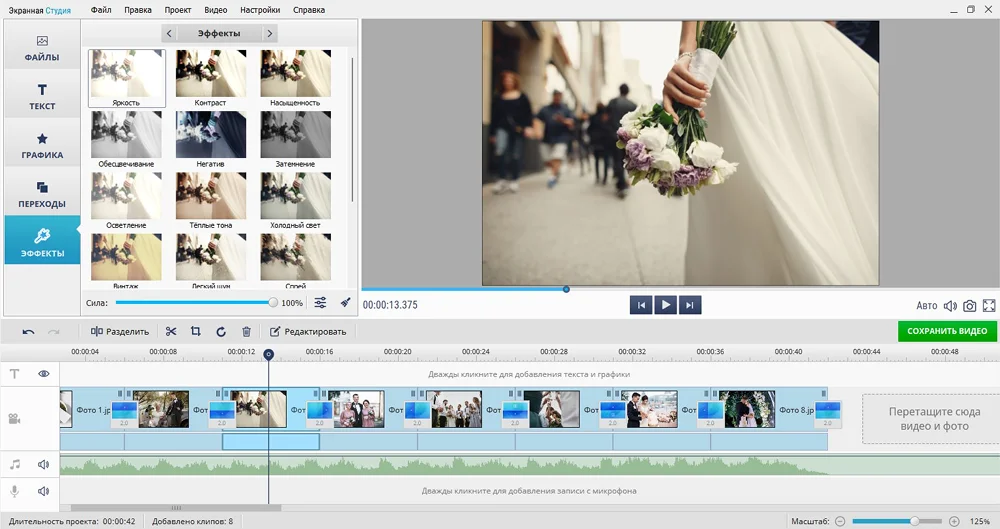
Task: Toggle text track visibility eye
Action: click(x=44, y=374)
